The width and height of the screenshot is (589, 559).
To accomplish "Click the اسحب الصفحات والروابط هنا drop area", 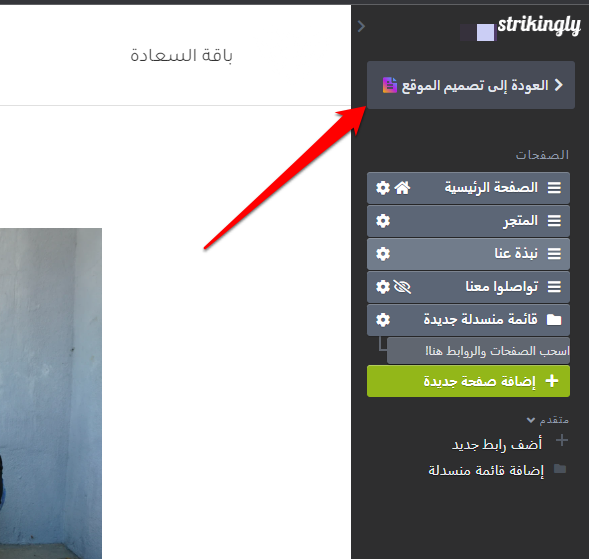I will coord(478,351).
